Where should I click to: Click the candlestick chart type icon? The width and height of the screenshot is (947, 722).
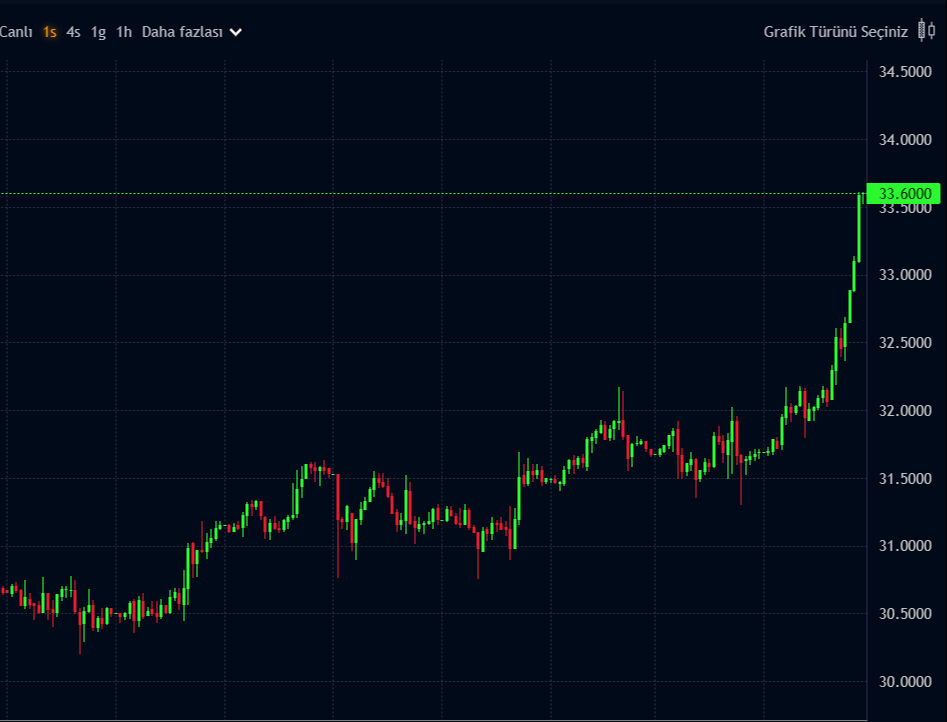(926, 32)
